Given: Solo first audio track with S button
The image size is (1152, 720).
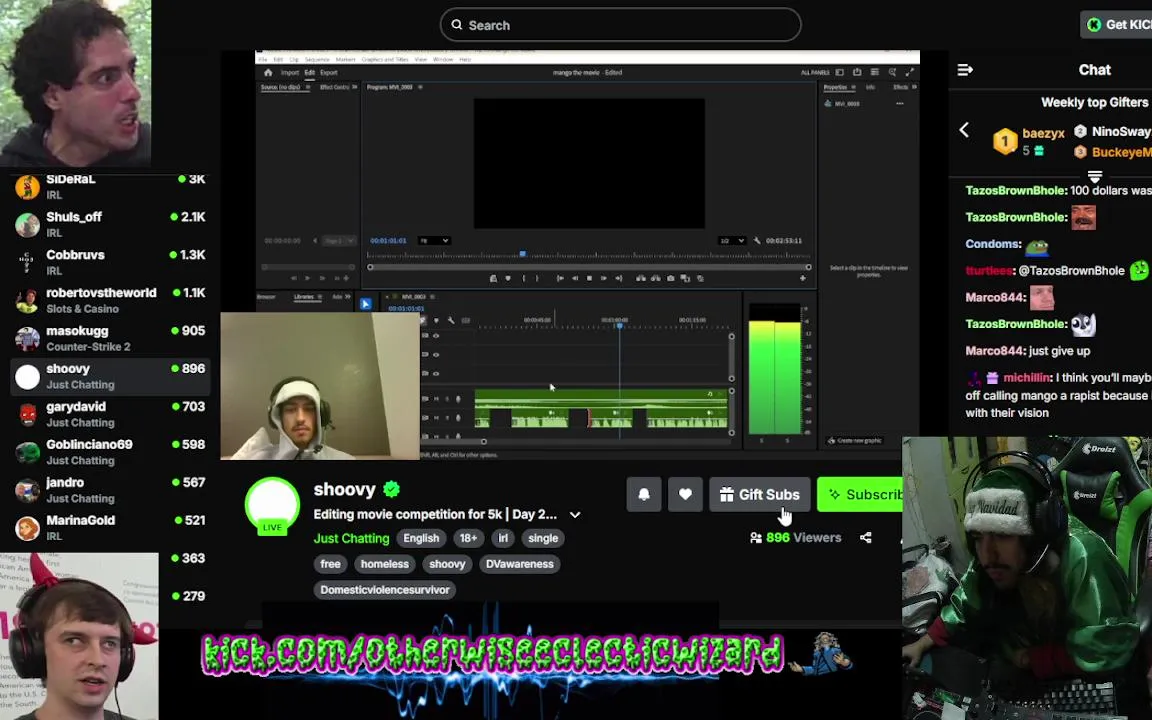Looking at the screenshot, I should pyautogui.click(x=447, y=399).
